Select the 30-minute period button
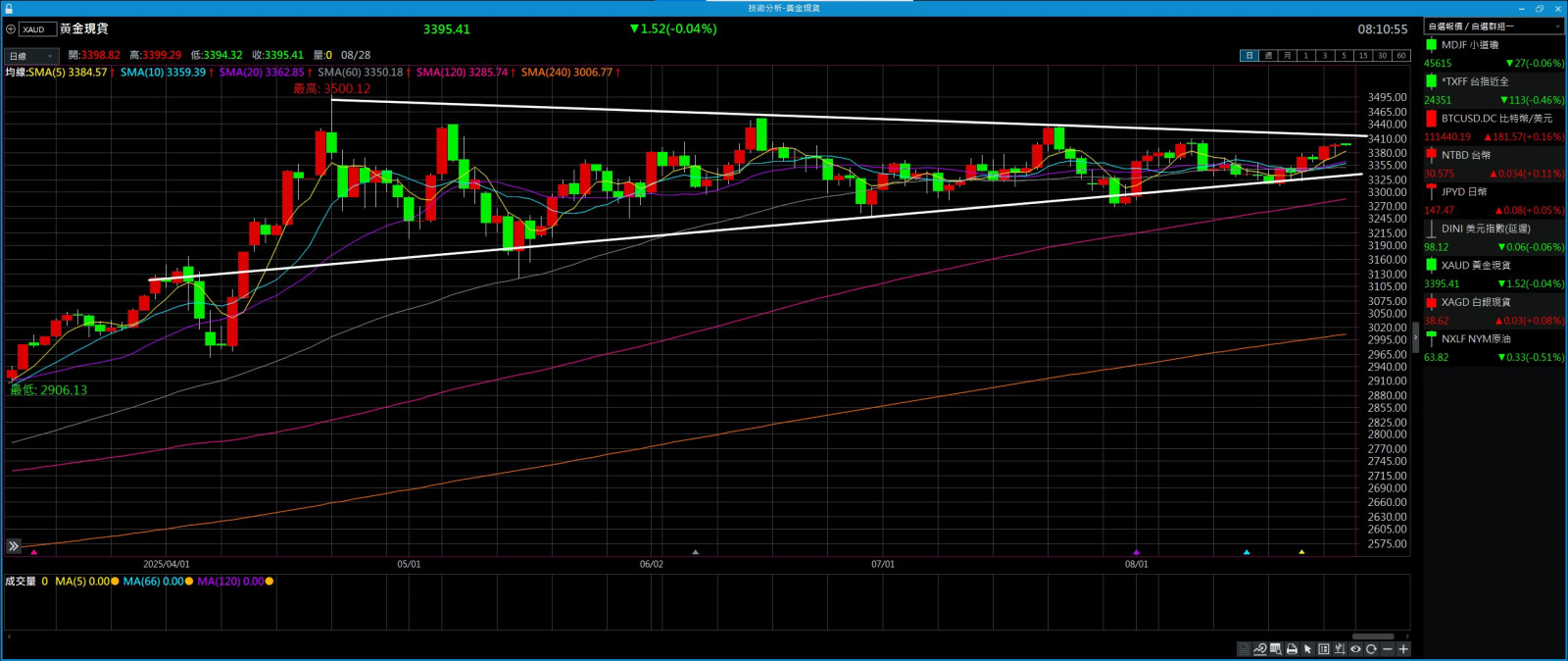The height and width of the screenshot is (661, 1568). click(x=1382, y=56)
